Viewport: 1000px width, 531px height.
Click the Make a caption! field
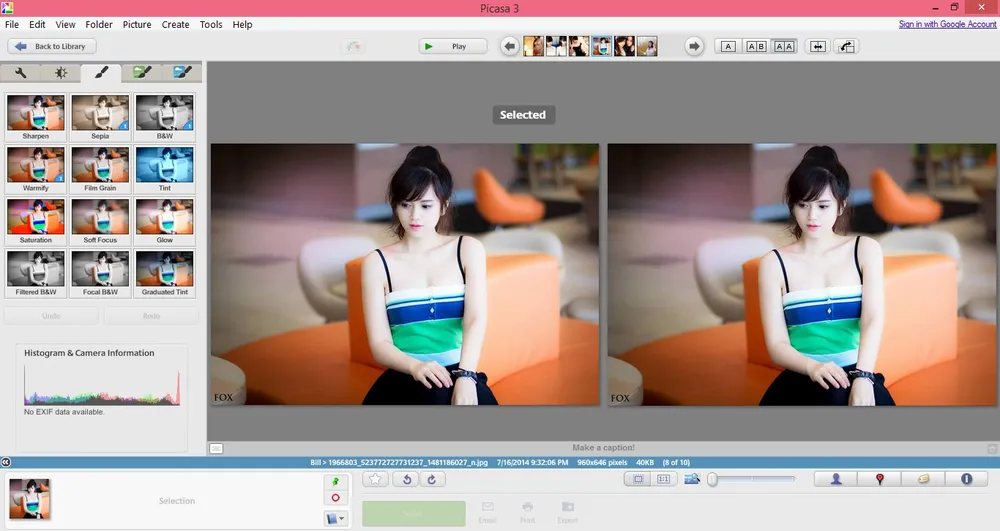coord(603,447)
